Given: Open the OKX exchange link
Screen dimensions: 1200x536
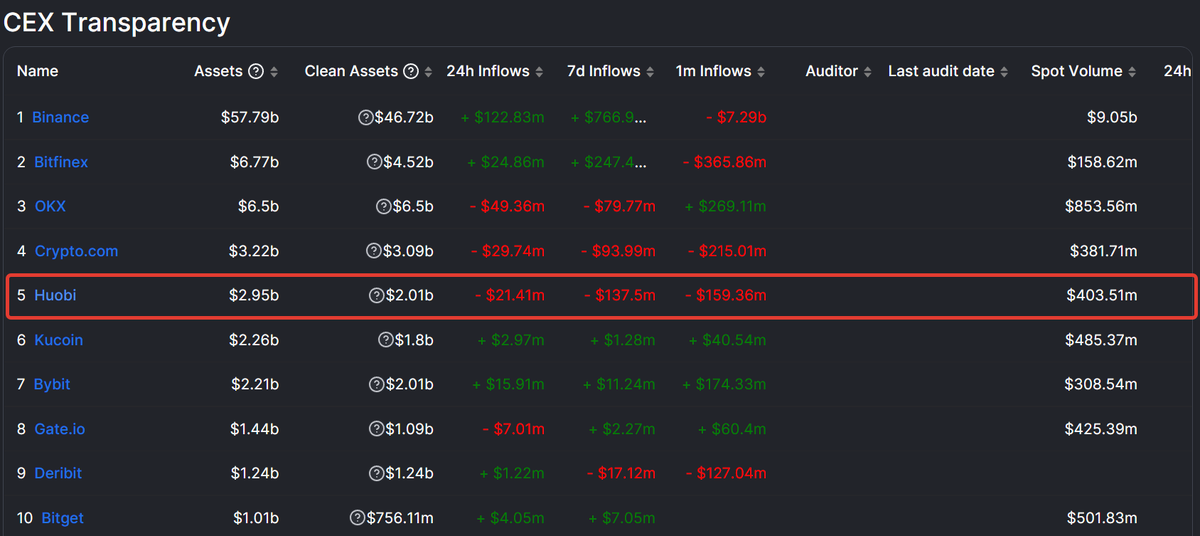Looking at the screenshot, I should coord(50,206).
